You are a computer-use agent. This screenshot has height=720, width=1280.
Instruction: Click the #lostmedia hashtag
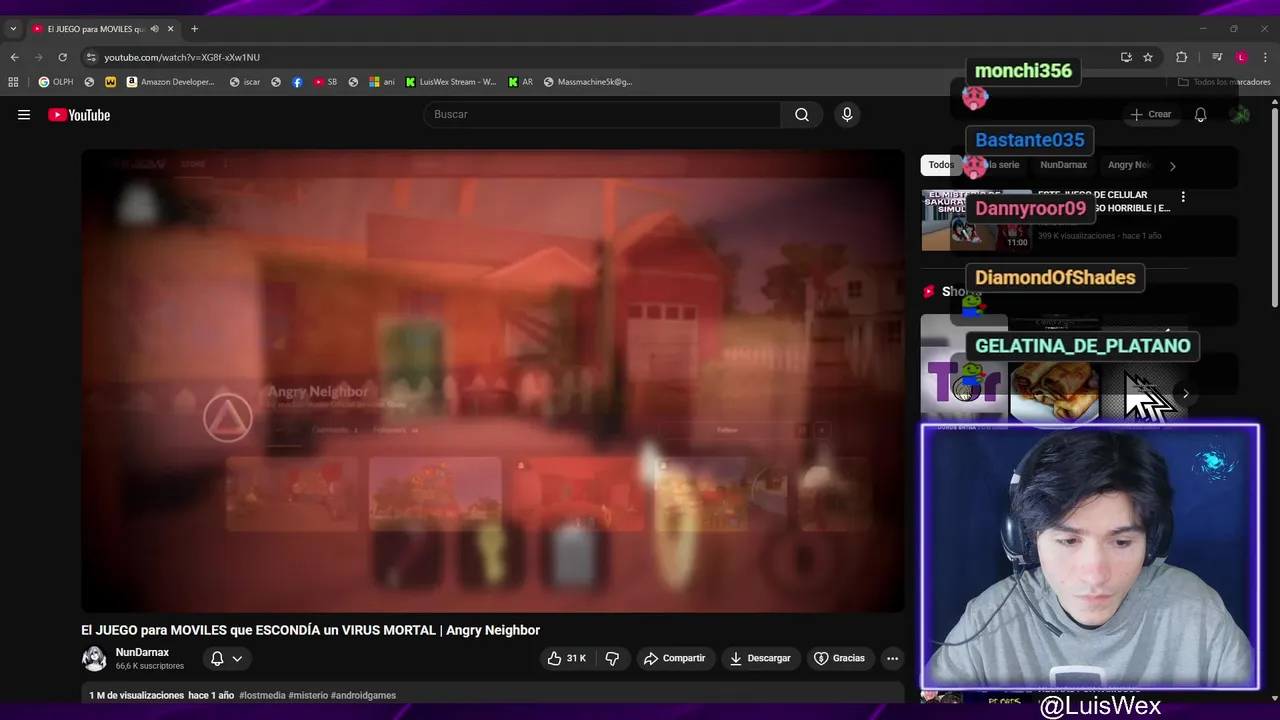pyautogui.click(x=262, y=695)
